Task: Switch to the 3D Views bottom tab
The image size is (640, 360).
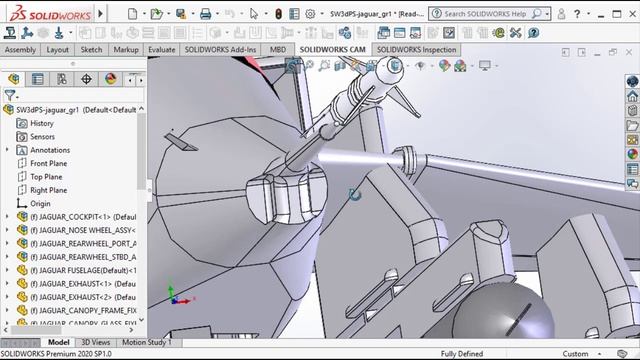Action: pyautogui.click(x=96, y=342)
